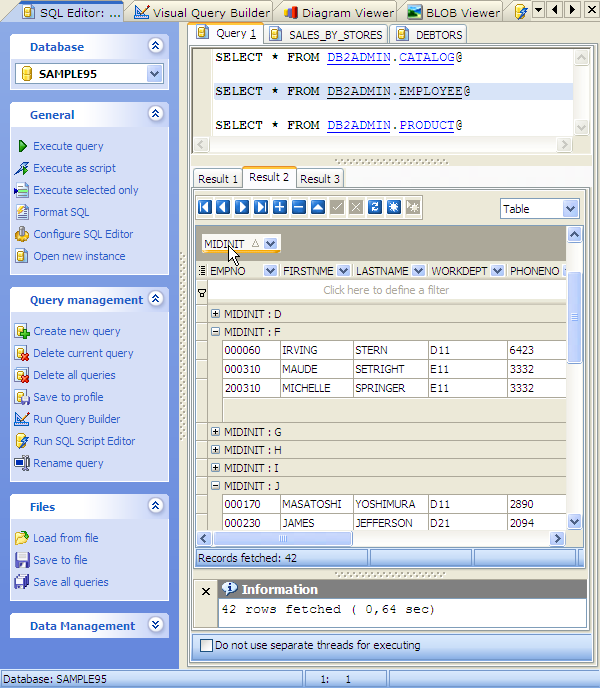Enable 'Do not use separate threads' checkbox
This screenshot has height=688, width=600.
(207, 645)
